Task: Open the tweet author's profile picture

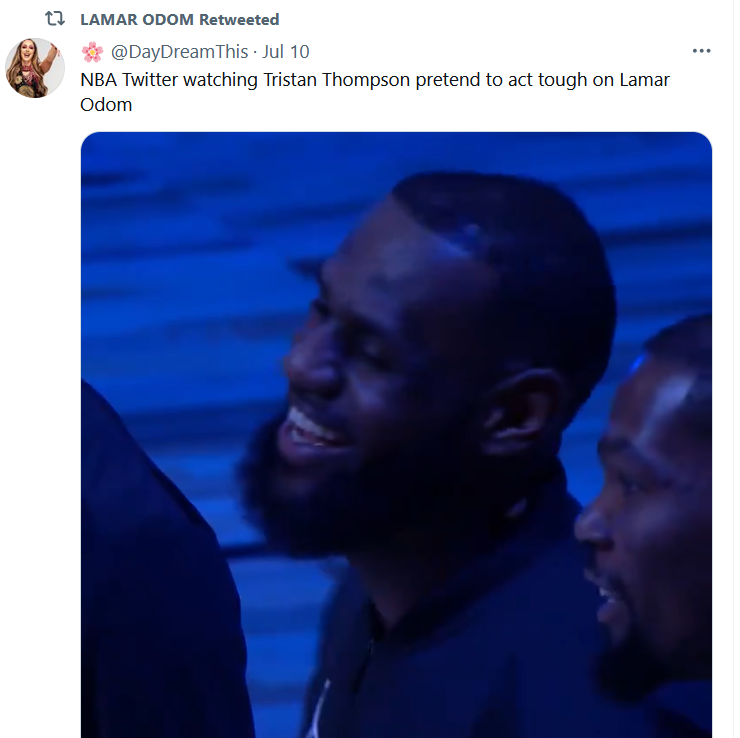Action: pyautogui.click(x=34, y=68)
